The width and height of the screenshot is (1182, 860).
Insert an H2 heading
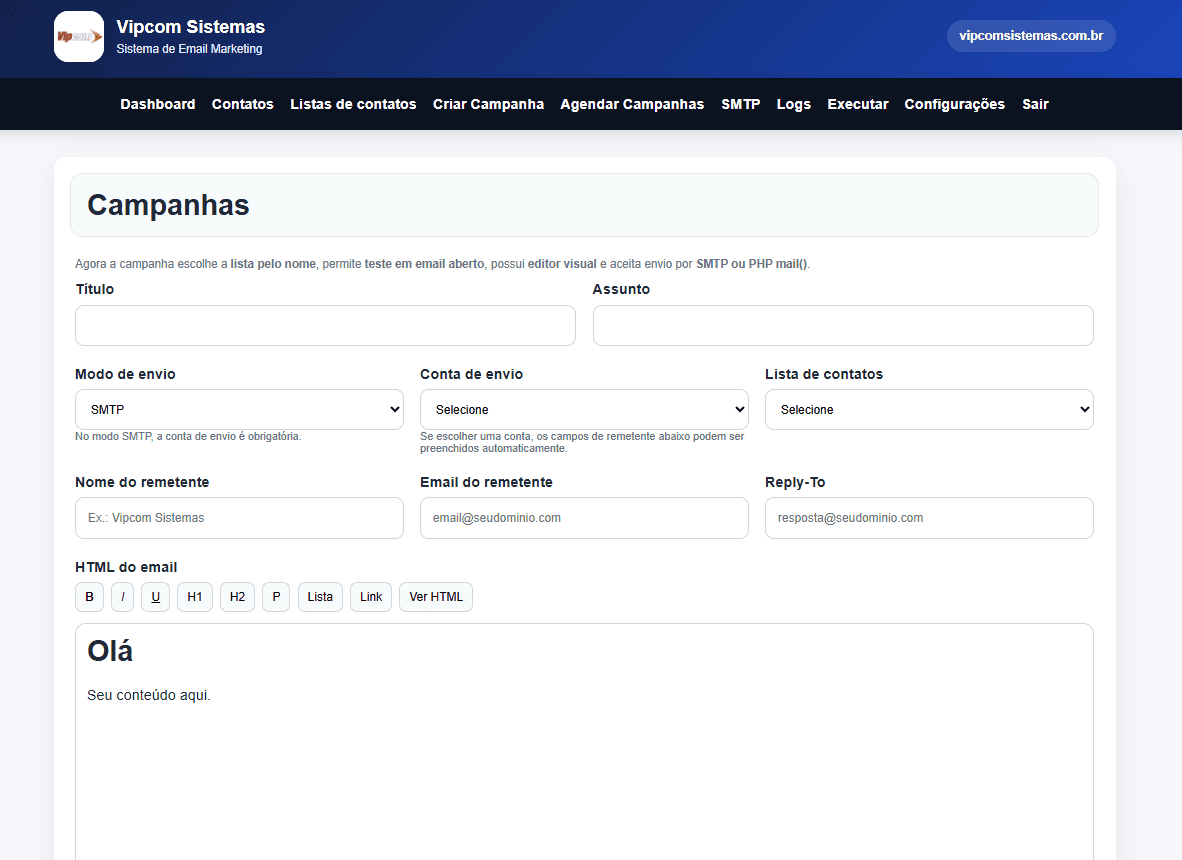[237, 597]
